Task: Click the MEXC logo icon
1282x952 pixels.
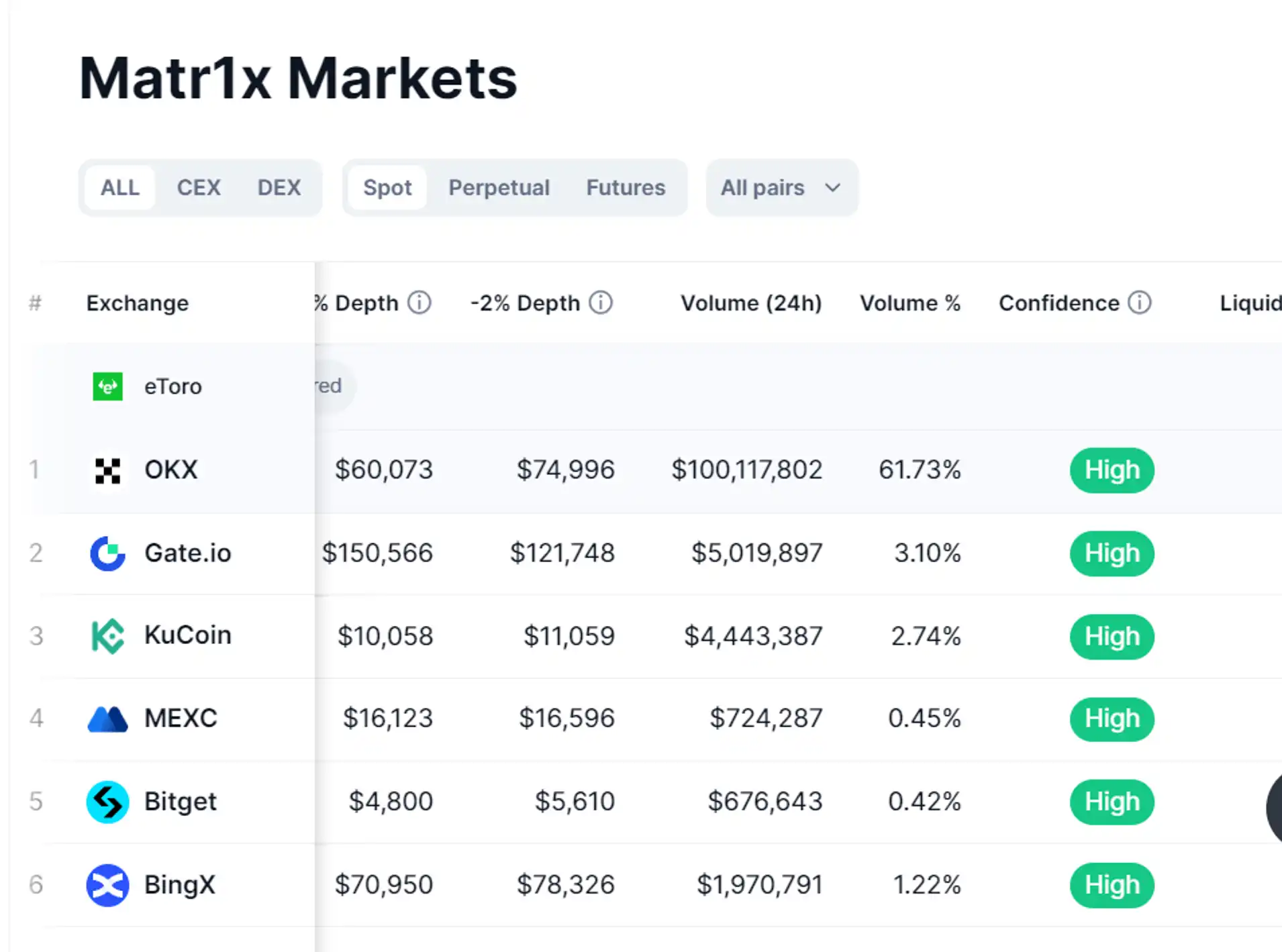Action: [107, 719]
